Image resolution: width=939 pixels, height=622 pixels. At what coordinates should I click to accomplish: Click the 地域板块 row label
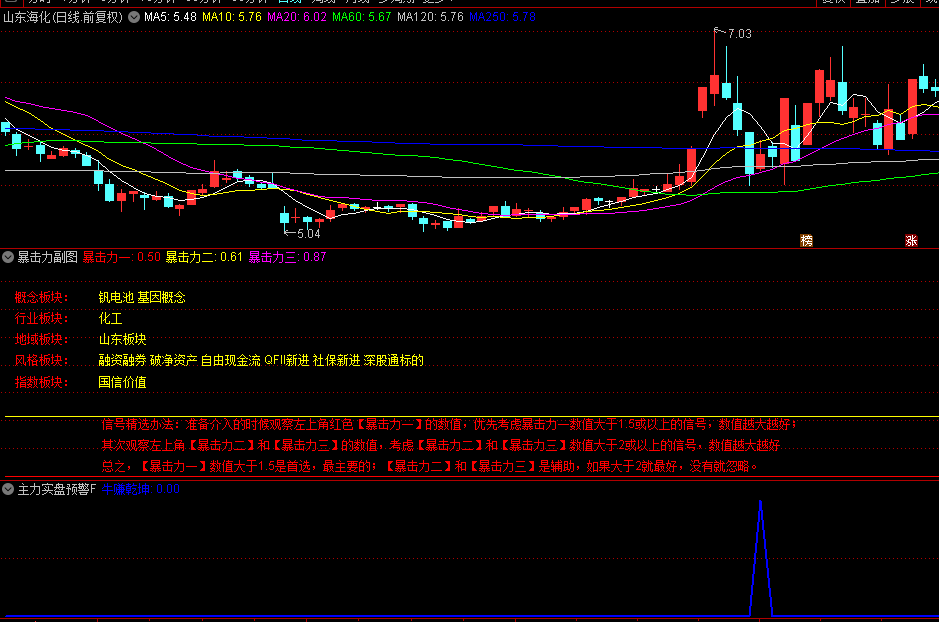click(x=41, y=339)
